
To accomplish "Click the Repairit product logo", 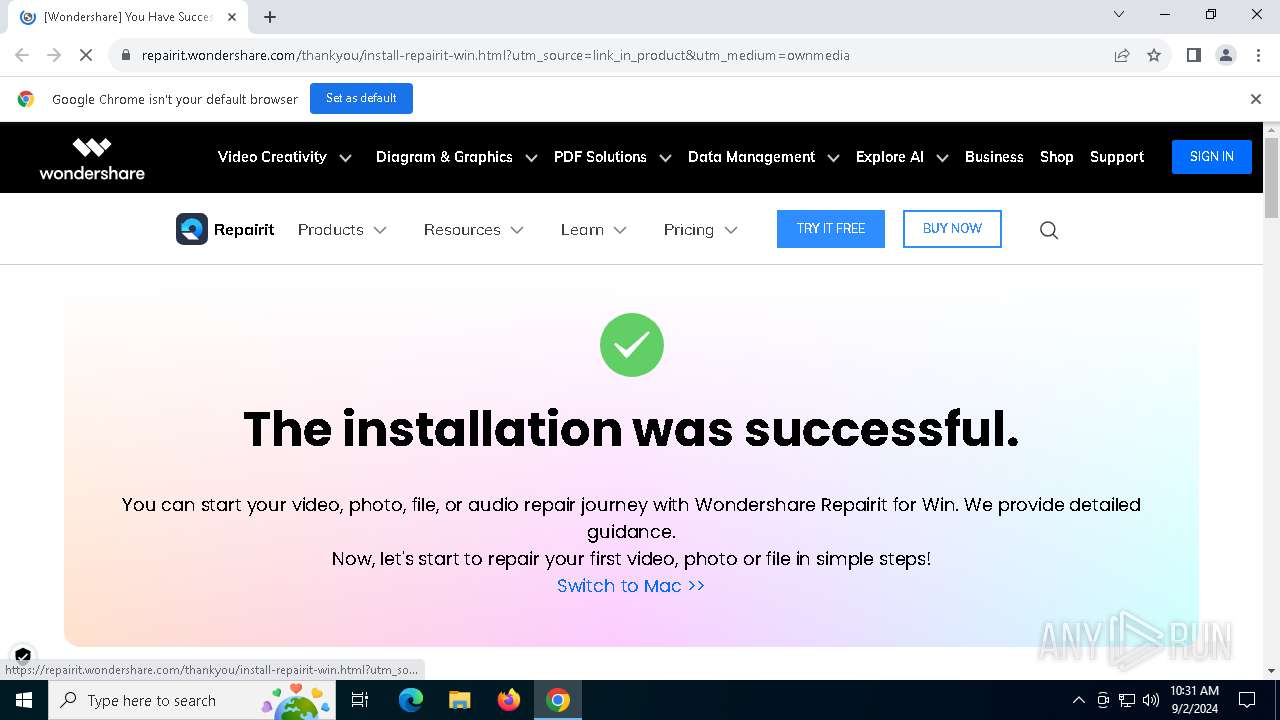I will click(225, 229).
